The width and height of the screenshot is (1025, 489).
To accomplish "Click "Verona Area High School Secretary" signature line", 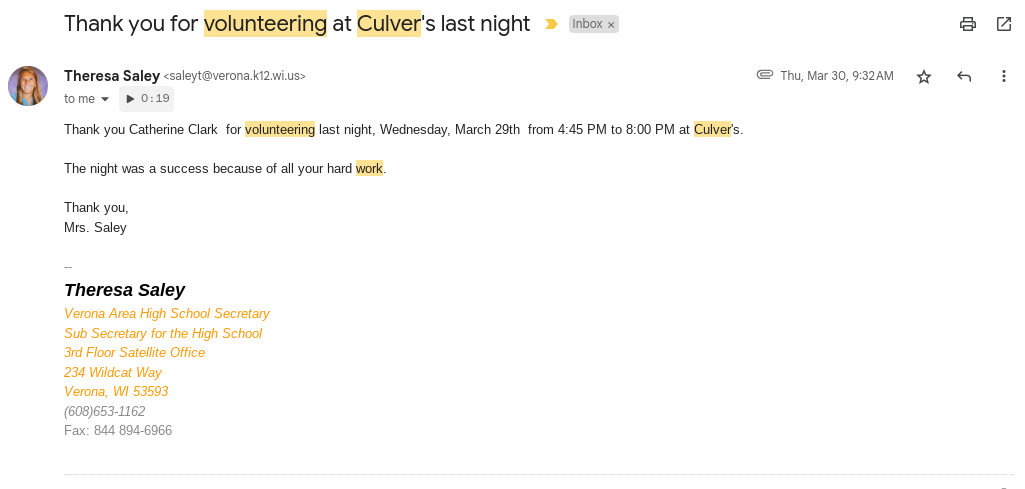I will [167, 313].
